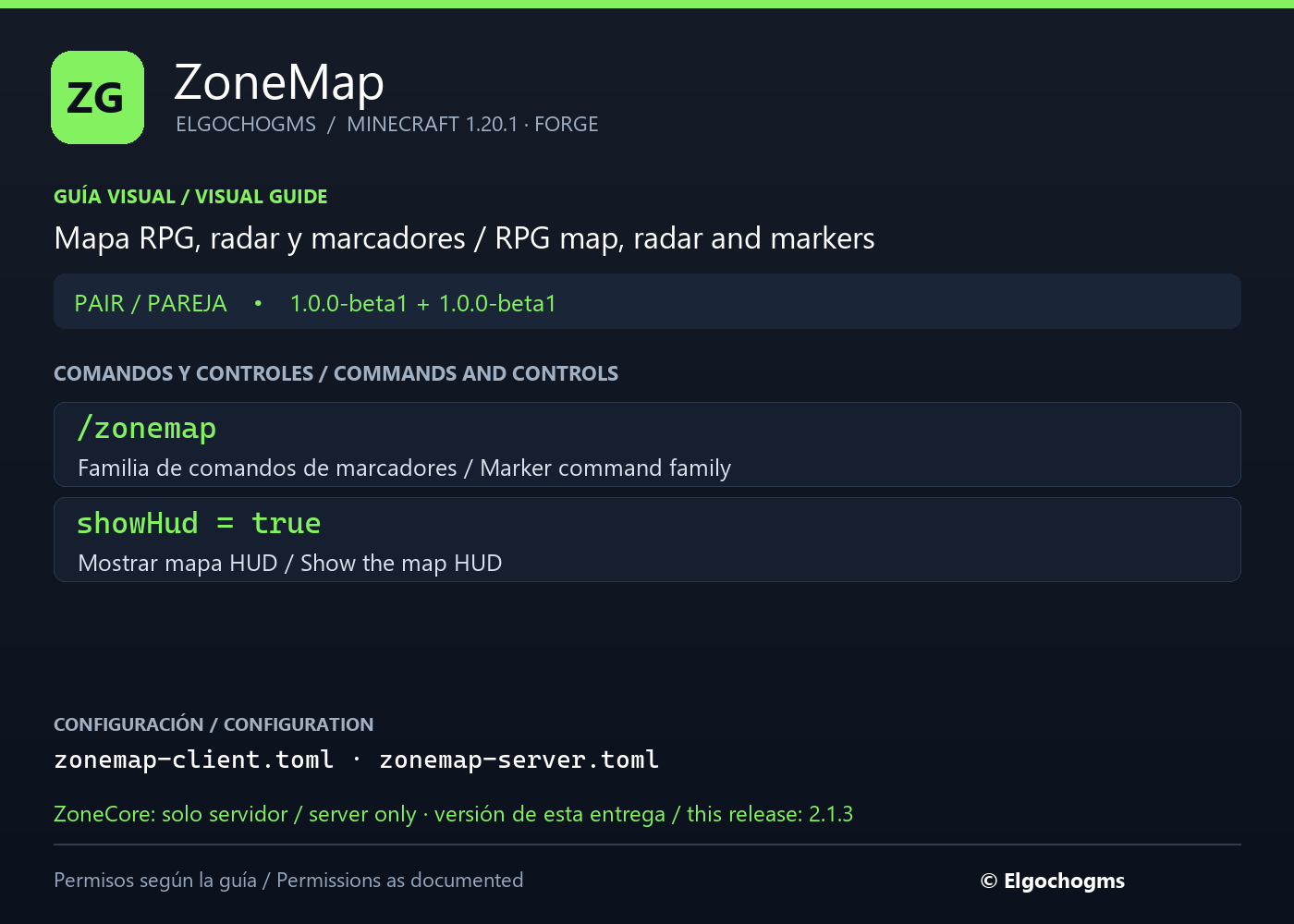This screenshot has height=924, width=1294.
Task: Click the ZoneCore solo servidor release note
Action: pos(453,814)
